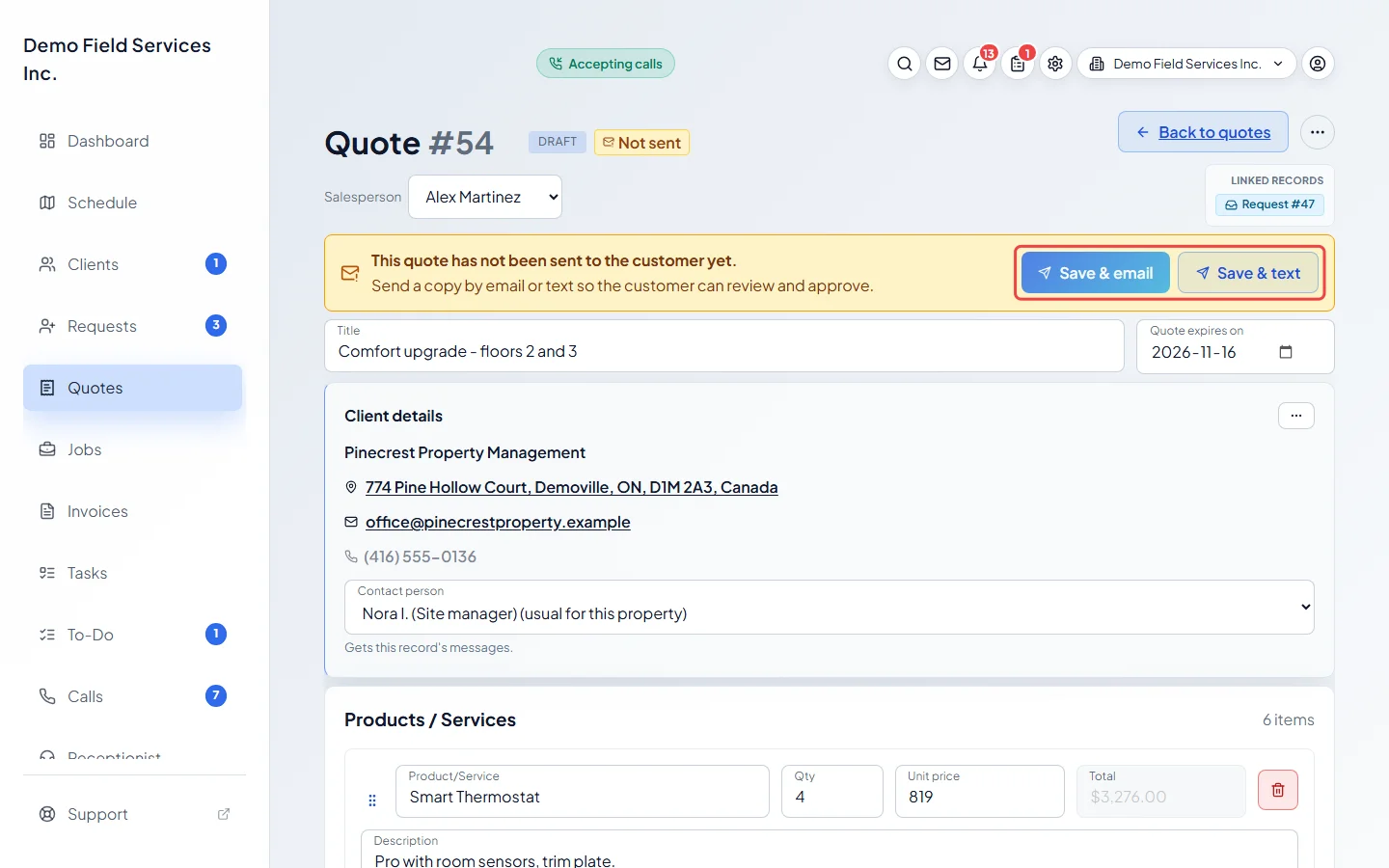This screenshot has height=868, width=1389.
Task: Edit the quote Title field
Action: click(724, 345)
